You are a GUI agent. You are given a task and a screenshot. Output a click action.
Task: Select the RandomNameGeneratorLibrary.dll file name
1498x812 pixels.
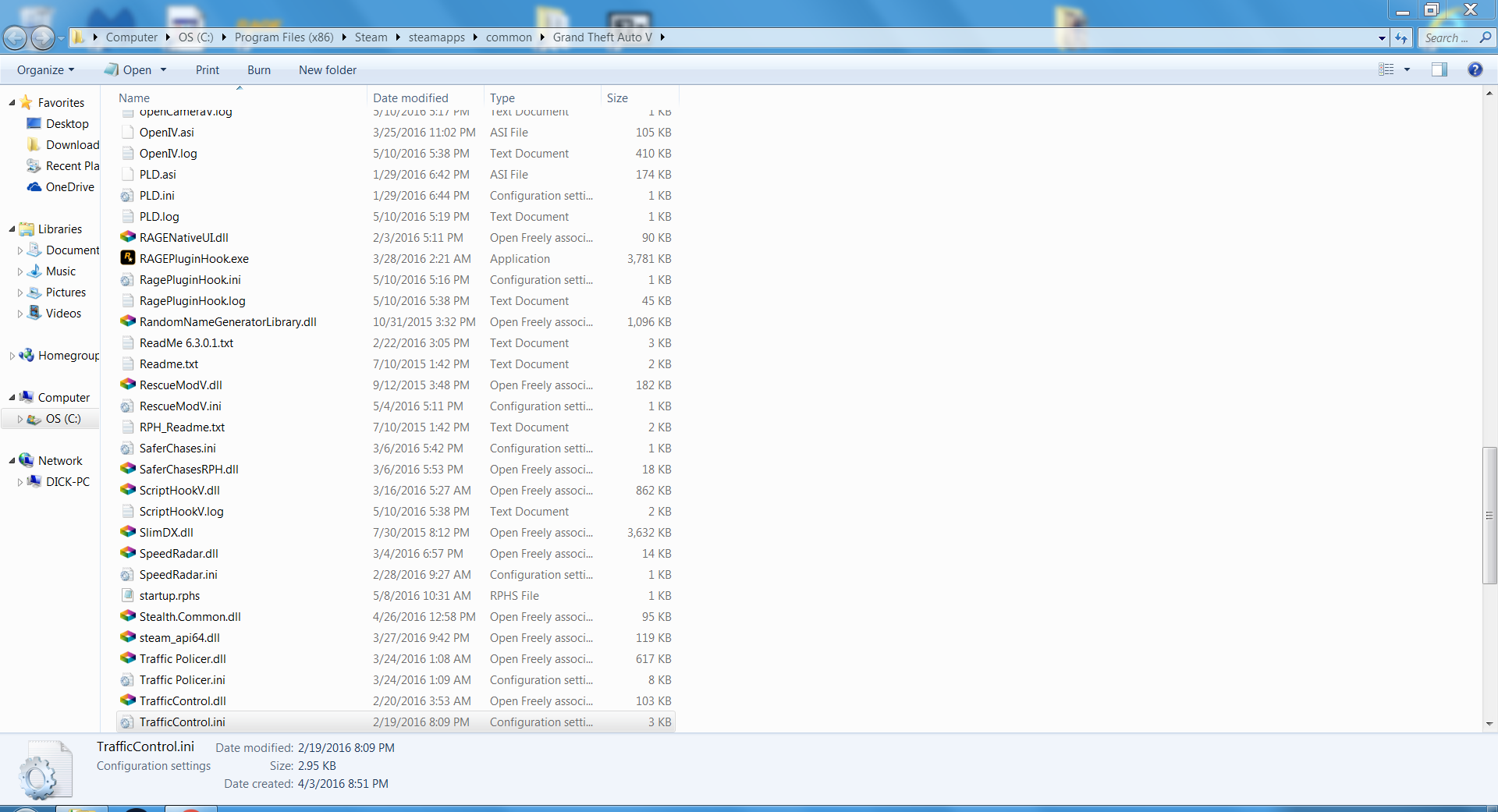[x=228, y=322]
